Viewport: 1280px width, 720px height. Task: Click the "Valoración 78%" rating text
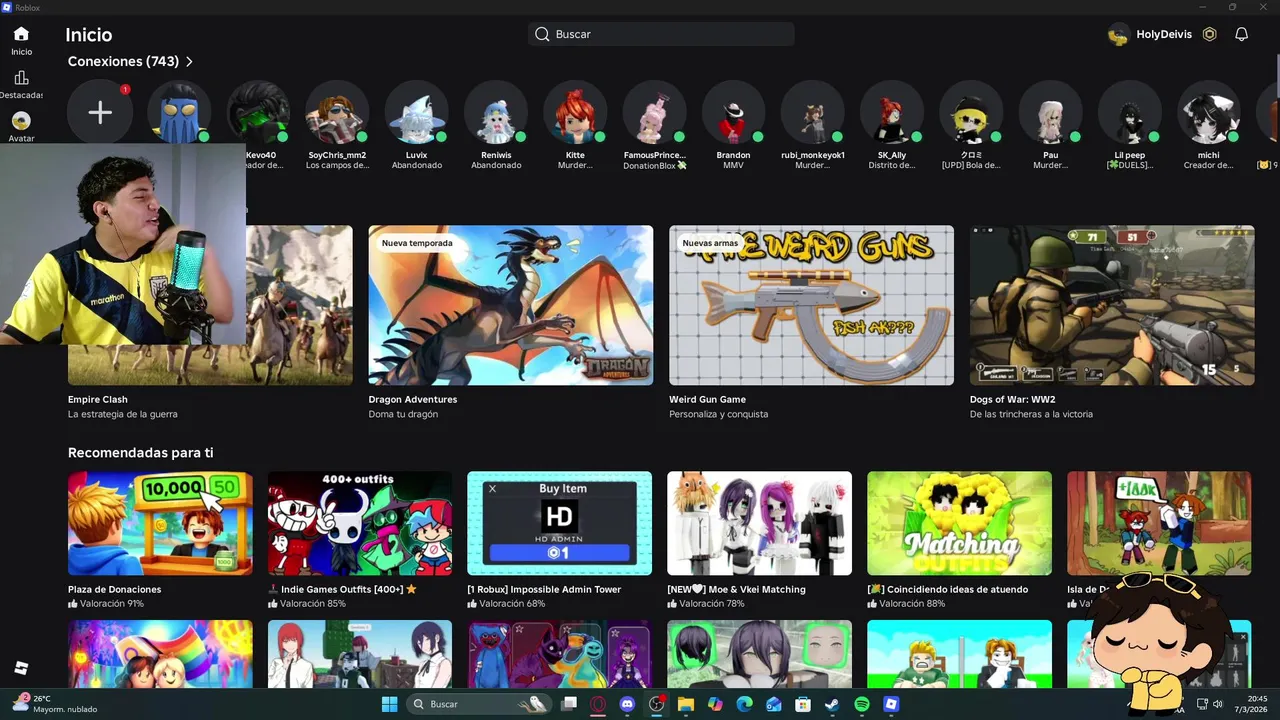[x=712, y=604]
